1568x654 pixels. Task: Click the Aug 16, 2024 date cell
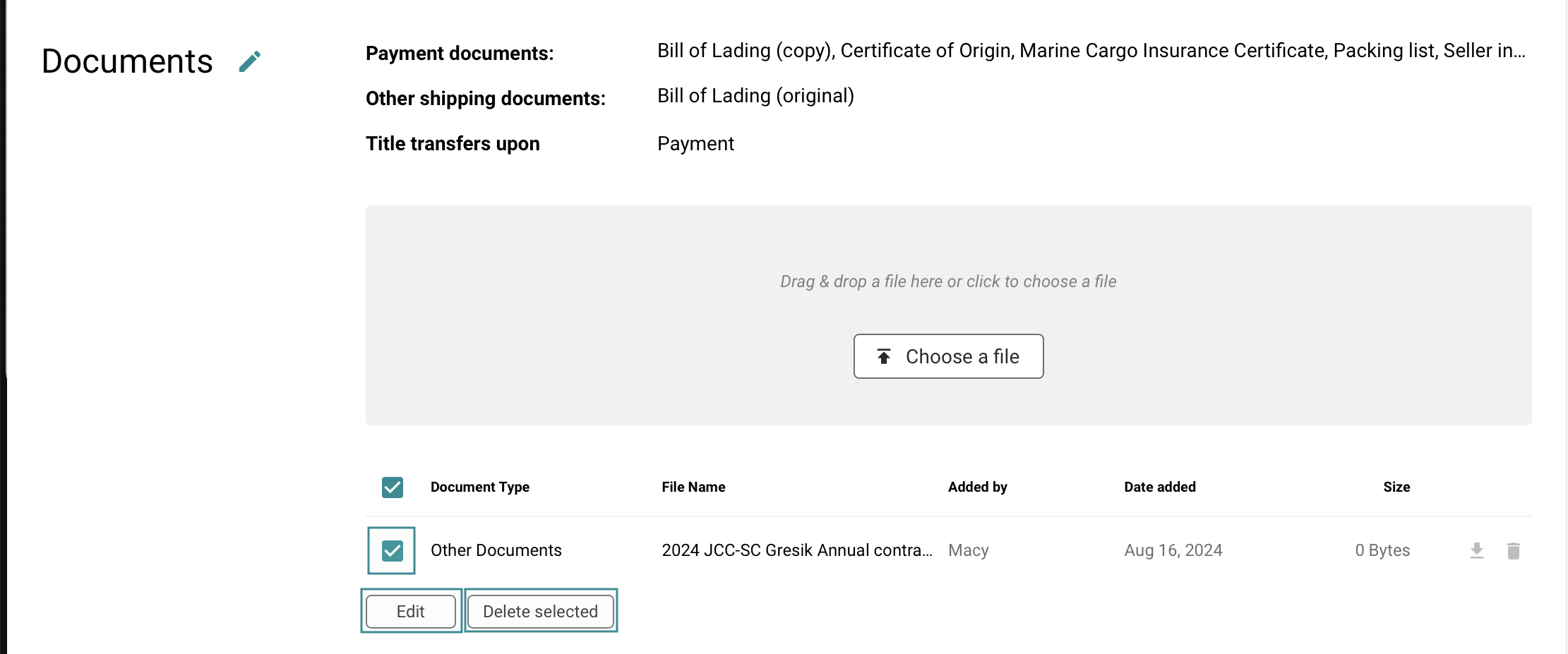tap(1173, 550)
